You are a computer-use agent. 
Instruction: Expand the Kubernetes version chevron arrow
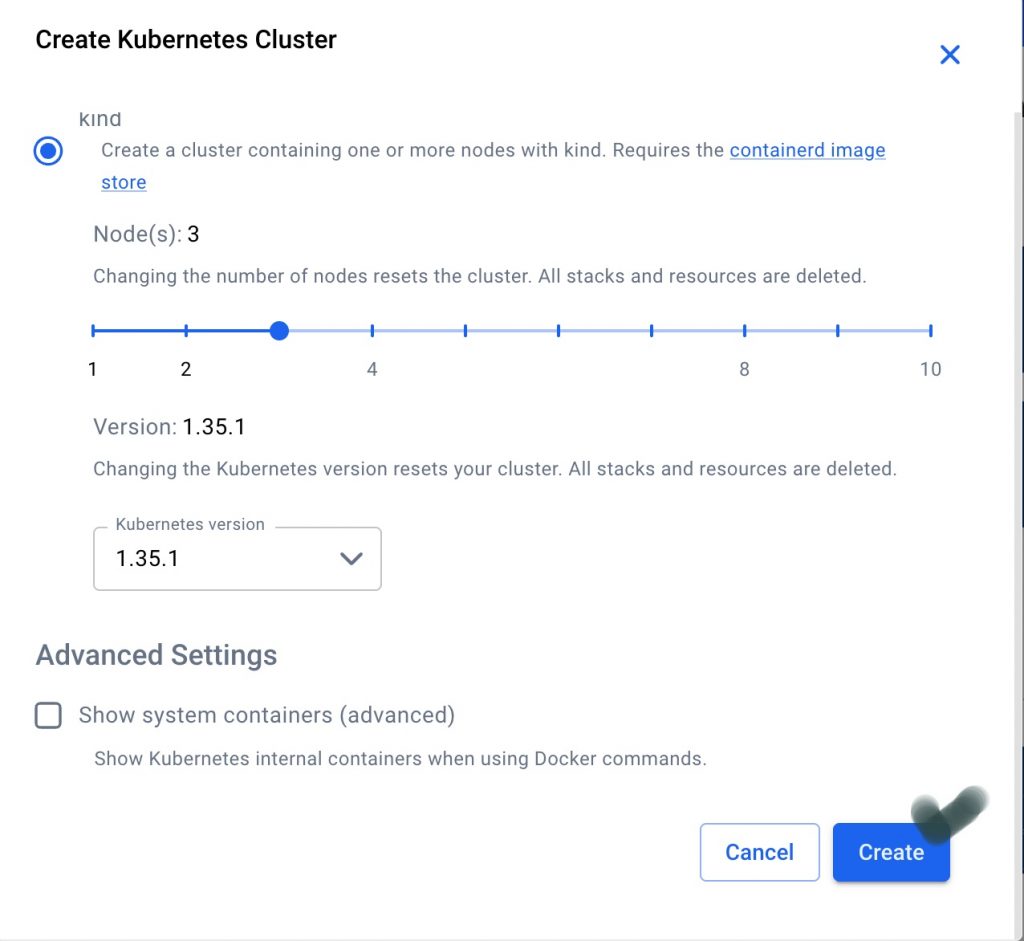(351, 559)
